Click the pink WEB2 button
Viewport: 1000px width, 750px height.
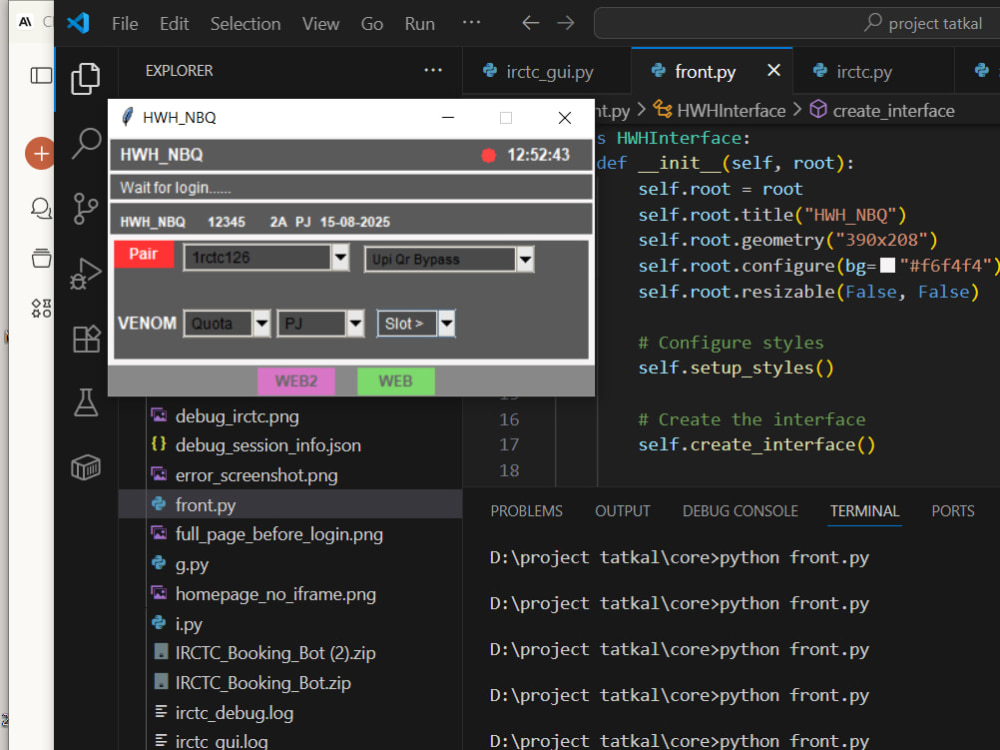[297, 381]
